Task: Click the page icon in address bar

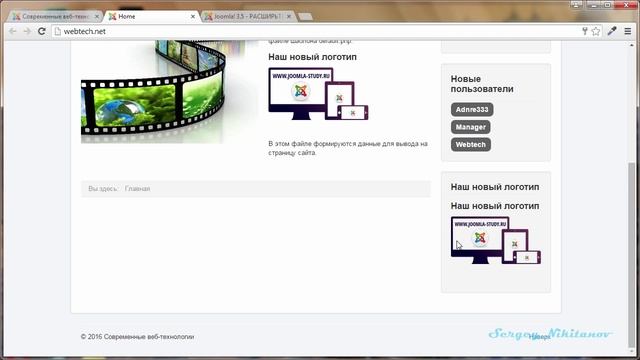Action: pyautogui.click(x=58, y=31)
